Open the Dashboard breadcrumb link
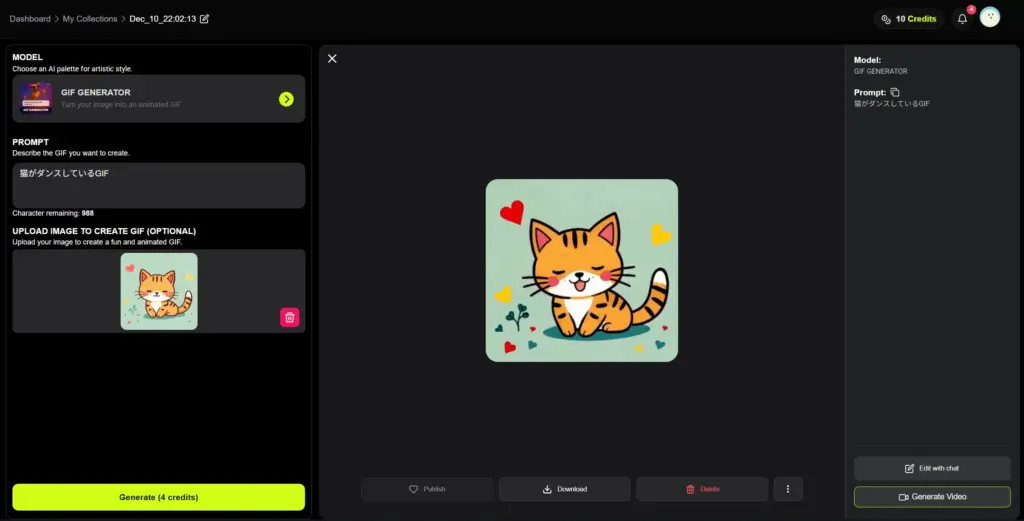Screen dimensions: 1024x521 [x=30, y=19]
